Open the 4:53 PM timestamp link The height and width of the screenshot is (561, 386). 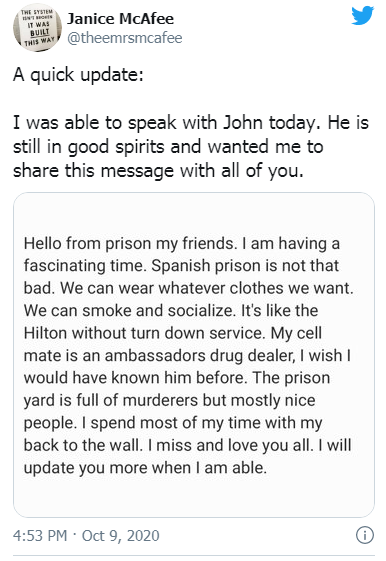[x=40, y=536]
